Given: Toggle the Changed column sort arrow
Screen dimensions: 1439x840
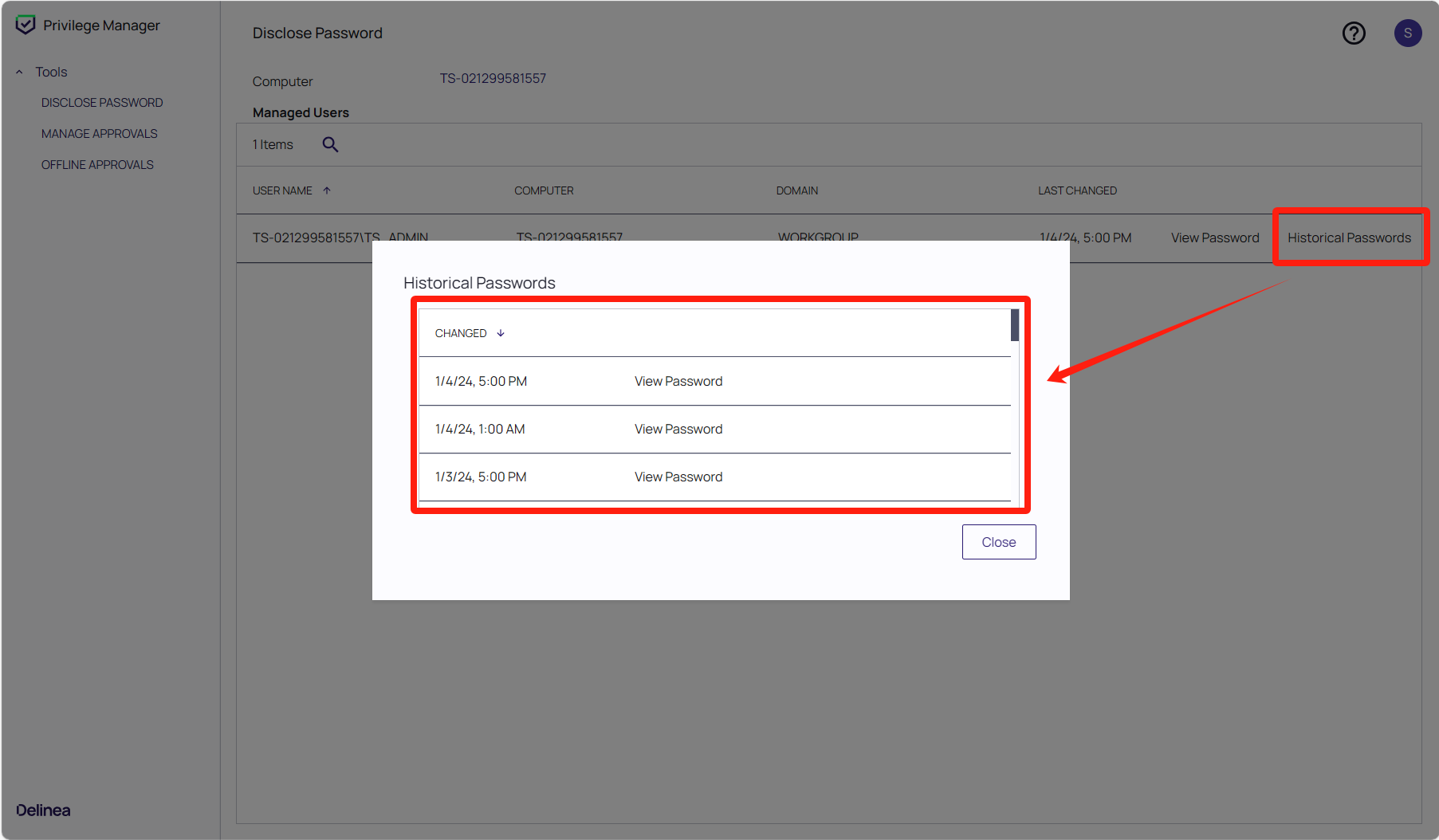Looking at the screenshot, I should click(x=501, y=333).
